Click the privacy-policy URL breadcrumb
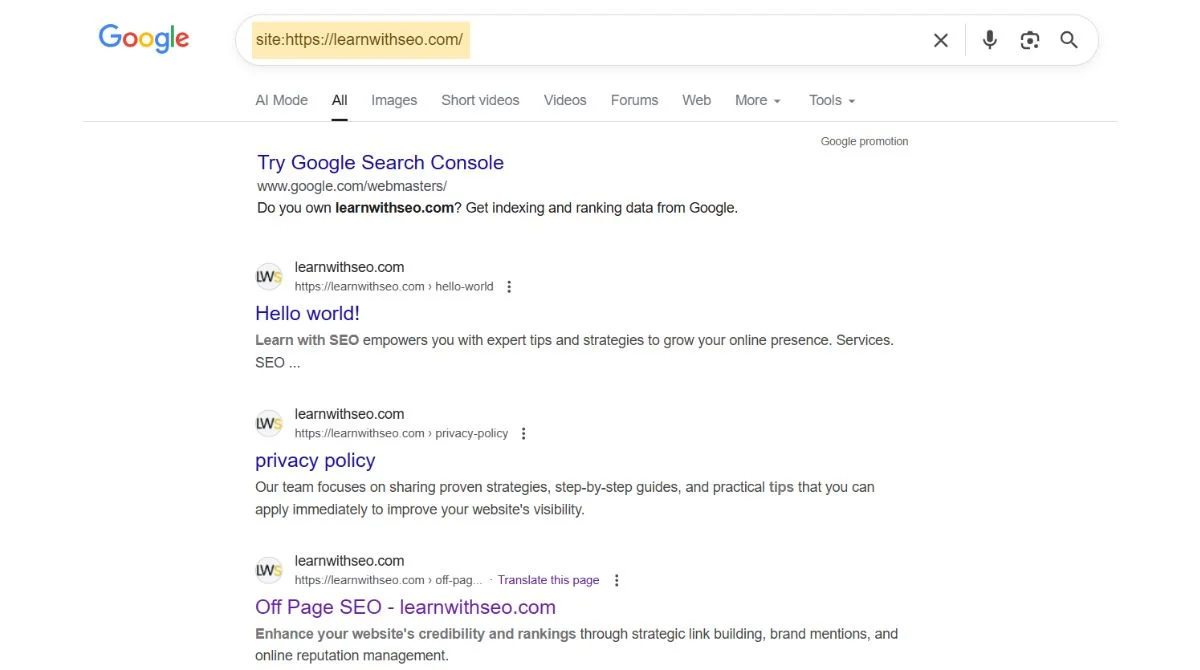Screen dimensions: 1200x670 [401, 433]
